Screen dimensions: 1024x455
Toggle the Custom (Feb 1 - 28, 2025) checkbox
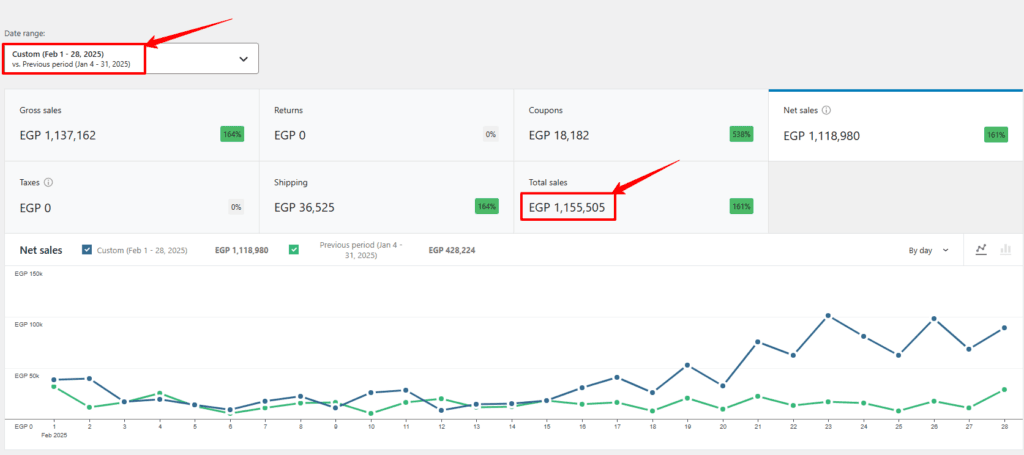87,249
